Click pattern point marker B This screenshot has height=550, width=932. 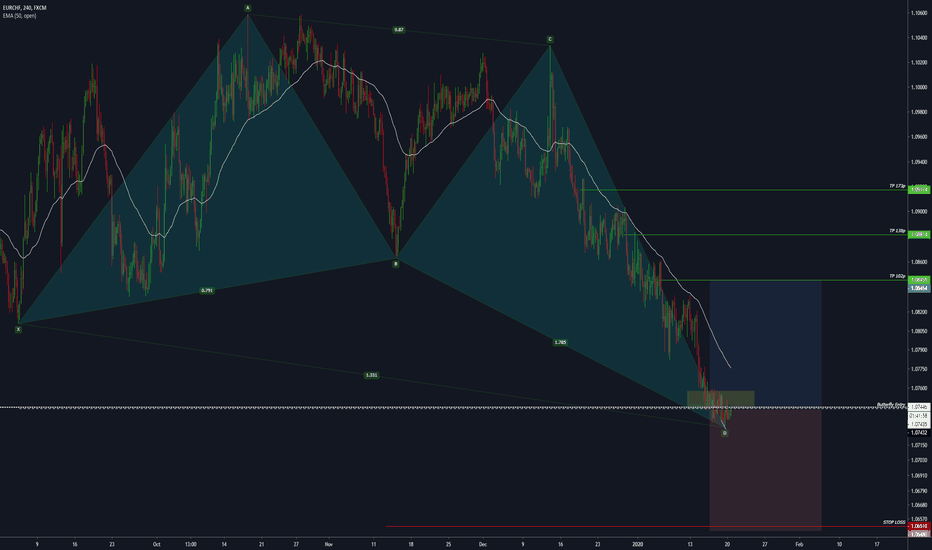[x=396, y=264]
